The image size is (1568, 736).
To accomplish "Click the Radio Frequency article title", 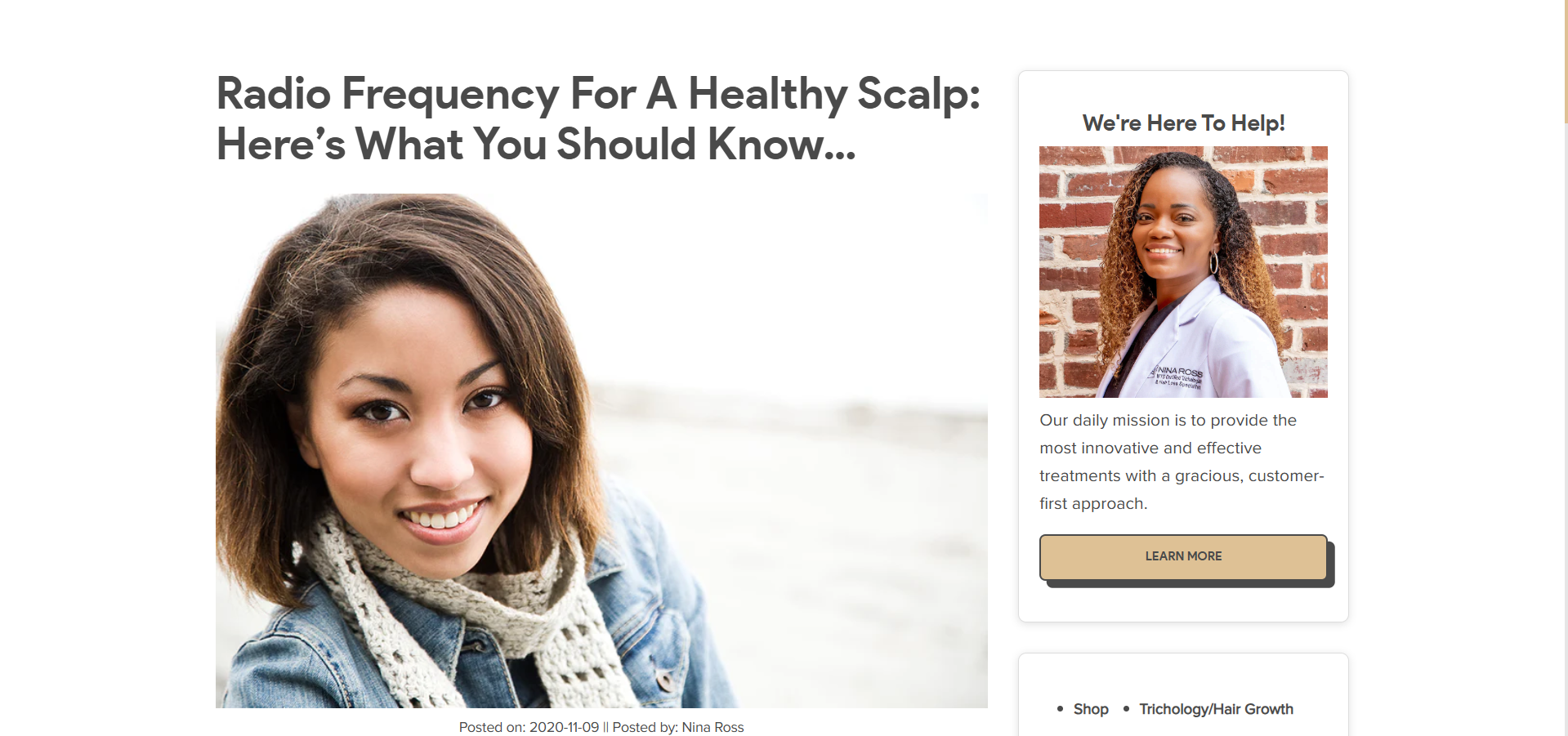I will click(598, 118).
